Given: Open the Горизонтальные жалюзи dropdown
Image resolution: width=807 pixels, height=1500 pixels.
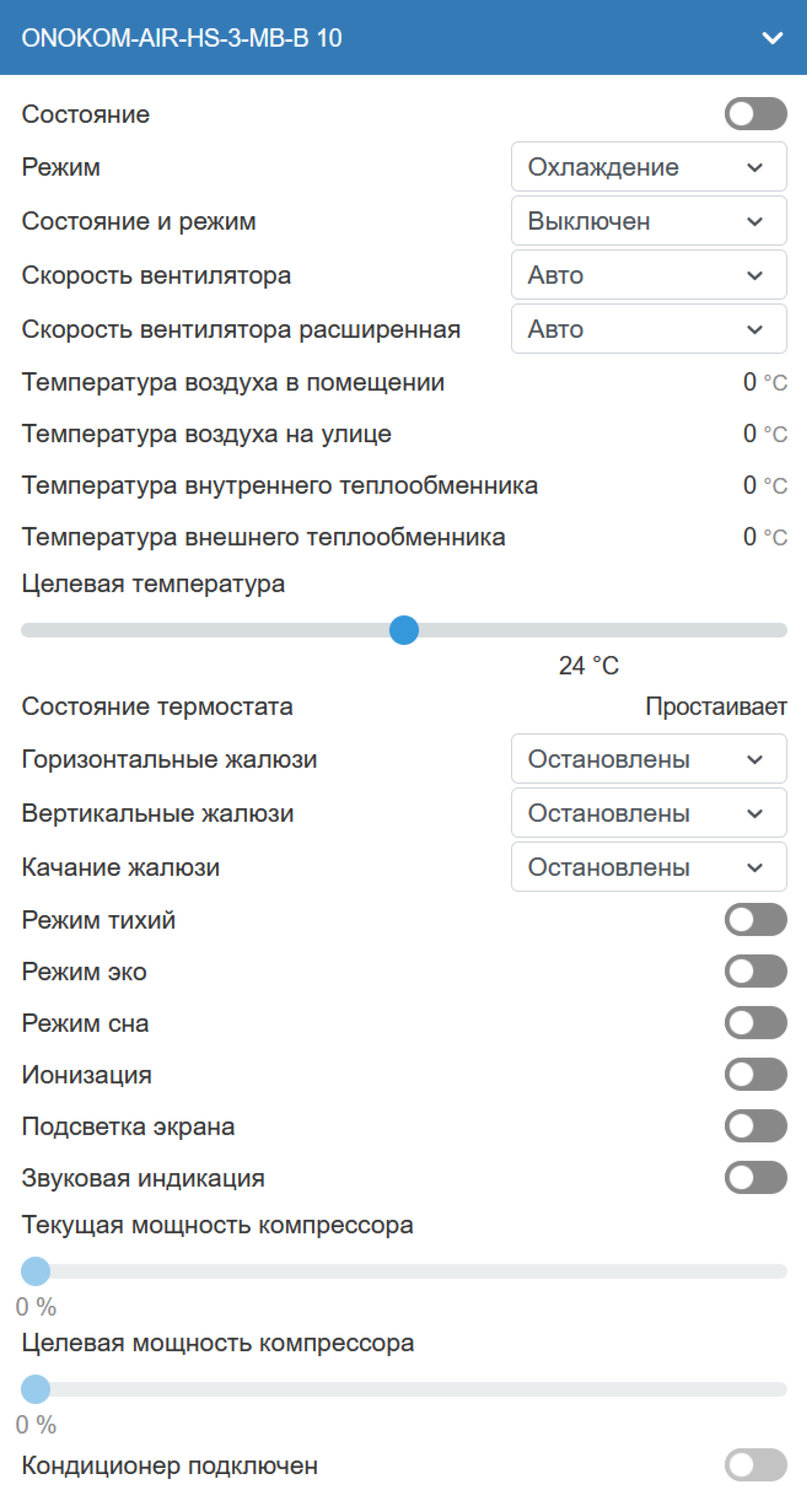Looking at the screenshot, I should pos(648,759).
